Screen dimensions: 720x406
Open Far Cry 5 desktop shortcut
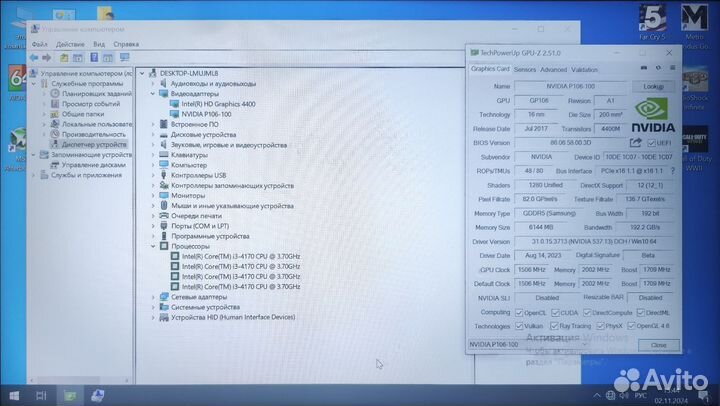coord(652,22)
